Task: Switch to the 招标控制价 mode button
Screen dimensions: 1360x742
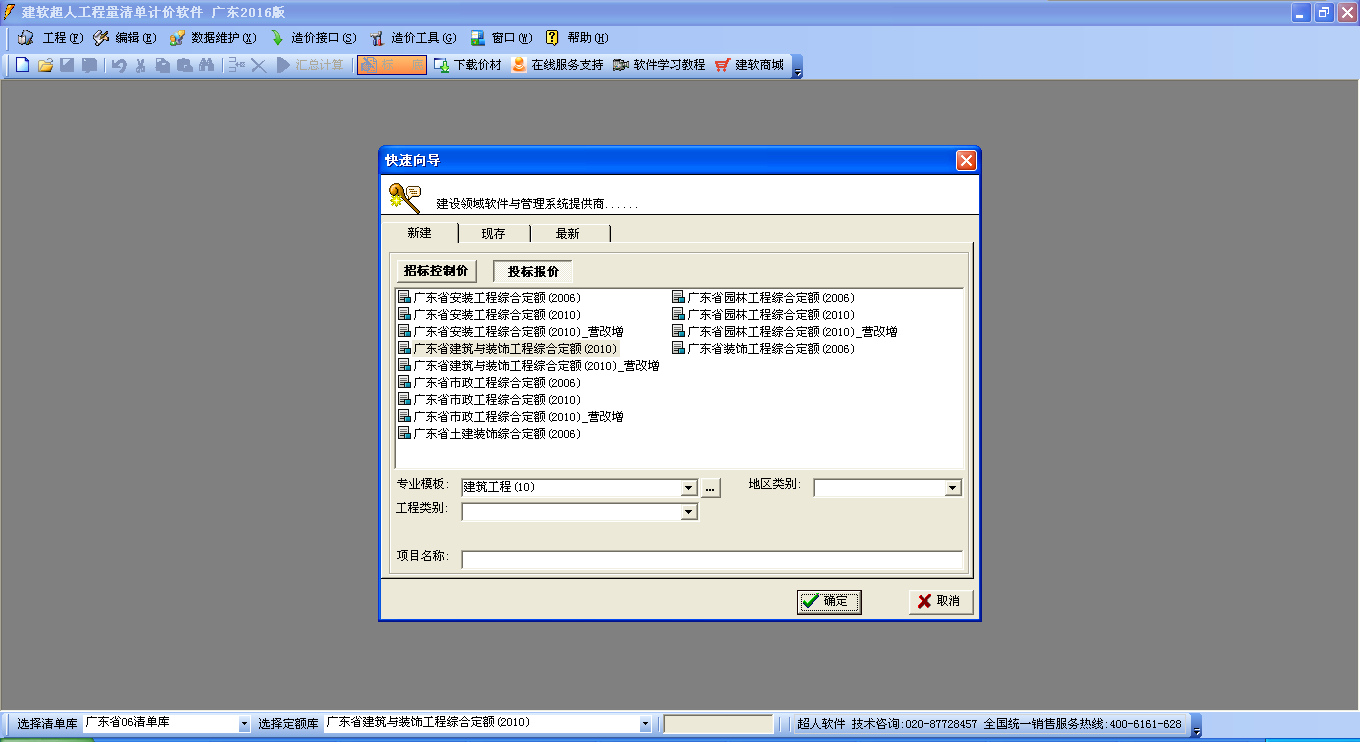Action: click(437, 270)
